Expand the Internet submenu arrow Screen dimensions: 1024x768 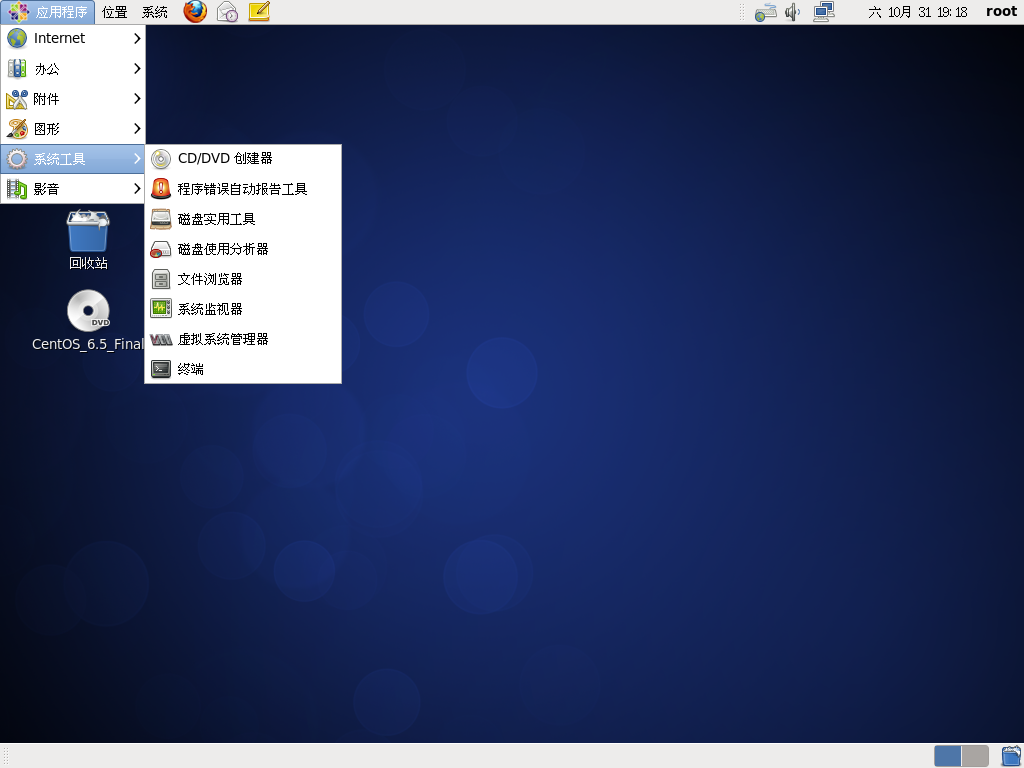tap(136, 39)
